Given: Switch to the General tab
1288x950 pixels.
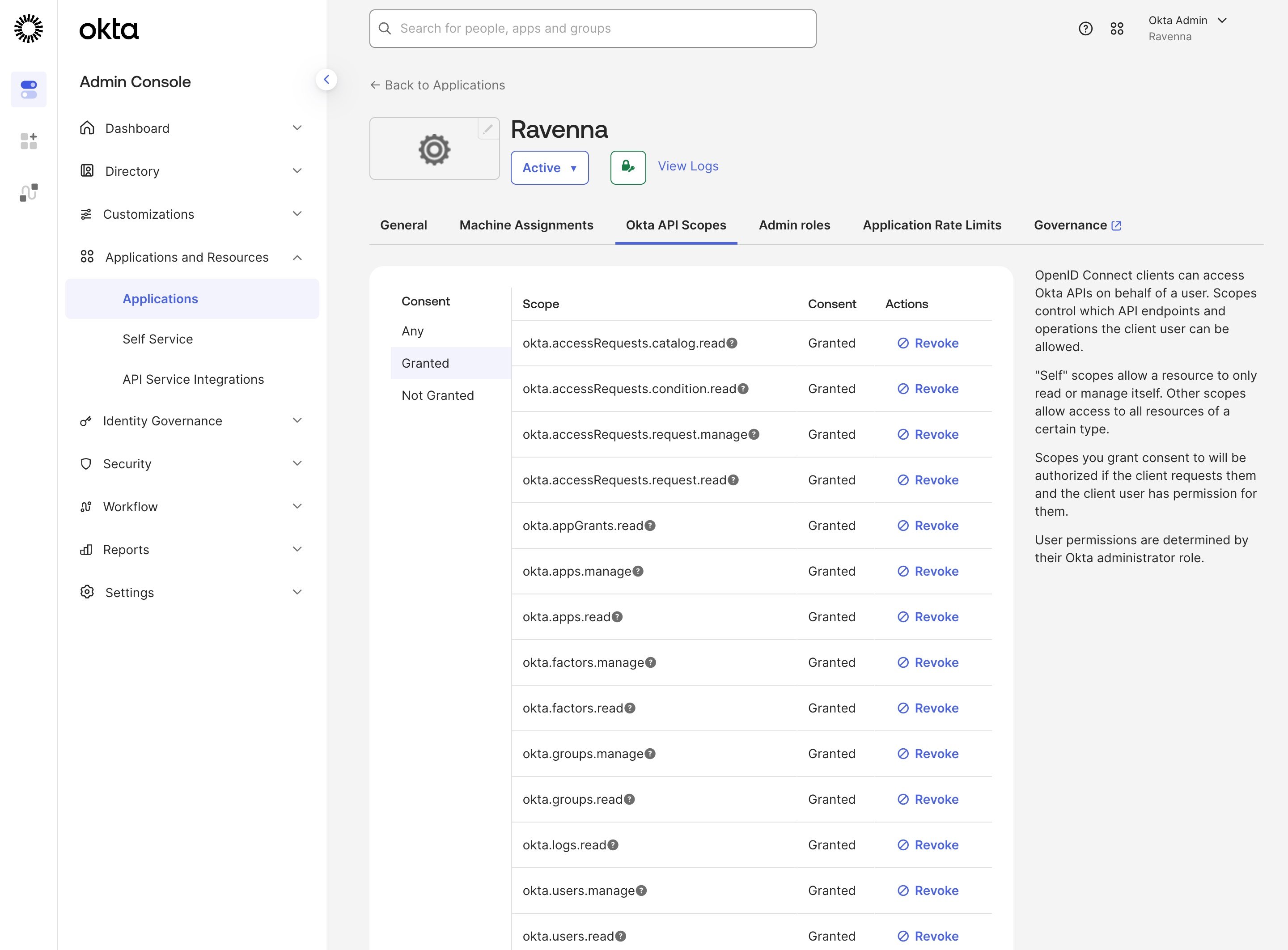Looking at the screenshot, I should coord(404,225).
